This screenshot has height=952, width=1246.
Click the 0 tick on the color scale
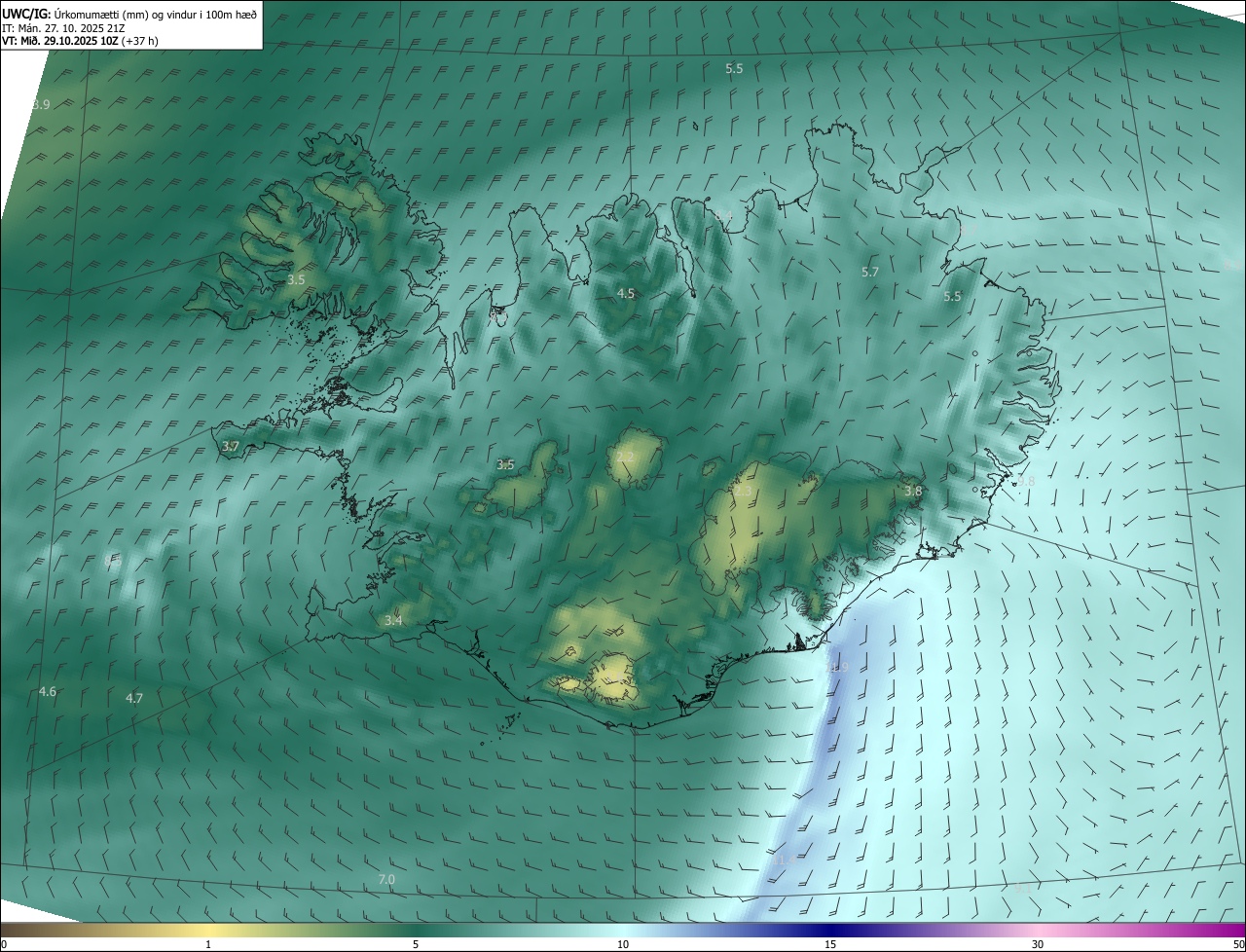(x=4, y=944)
